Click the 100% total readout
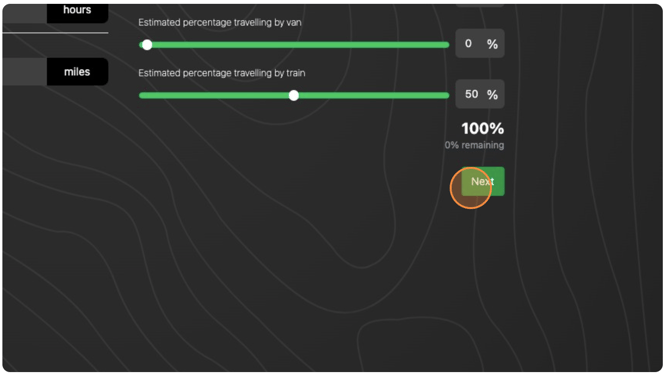This screenshot has height=374, width=670. 482,128
